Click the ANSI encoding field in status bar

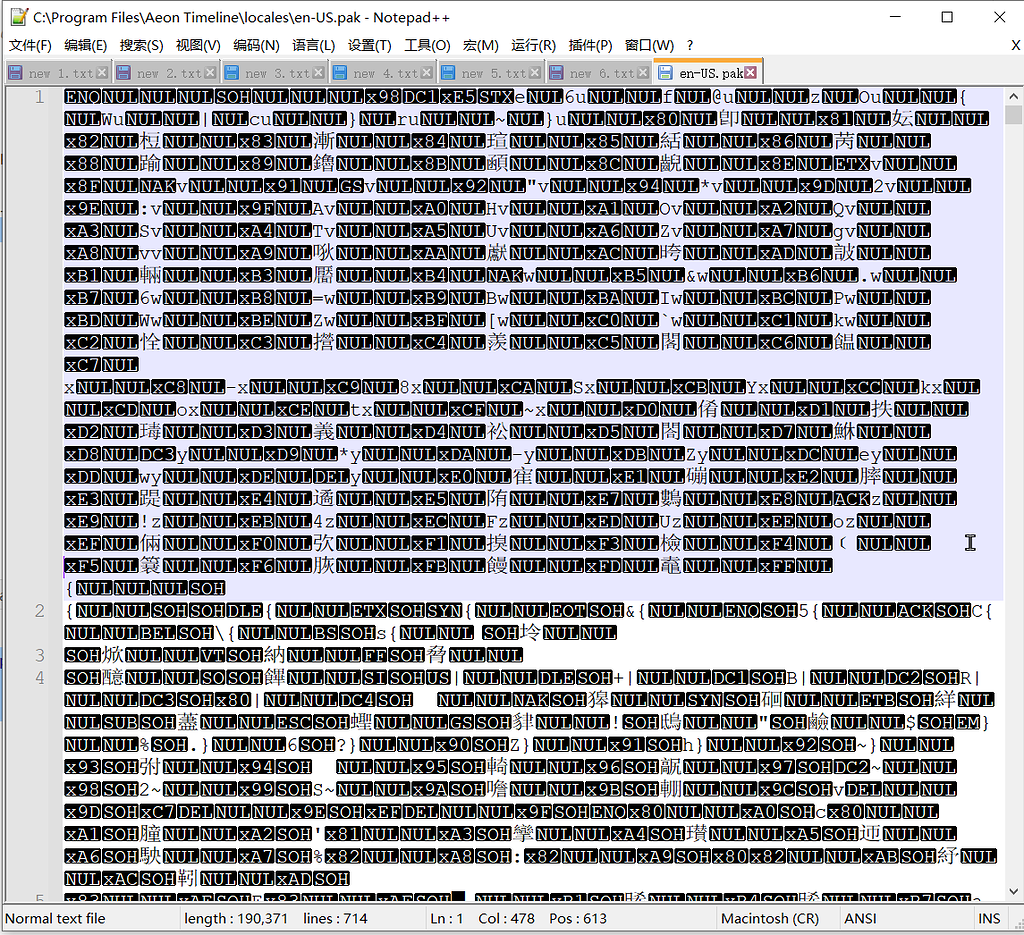[860, 918]
